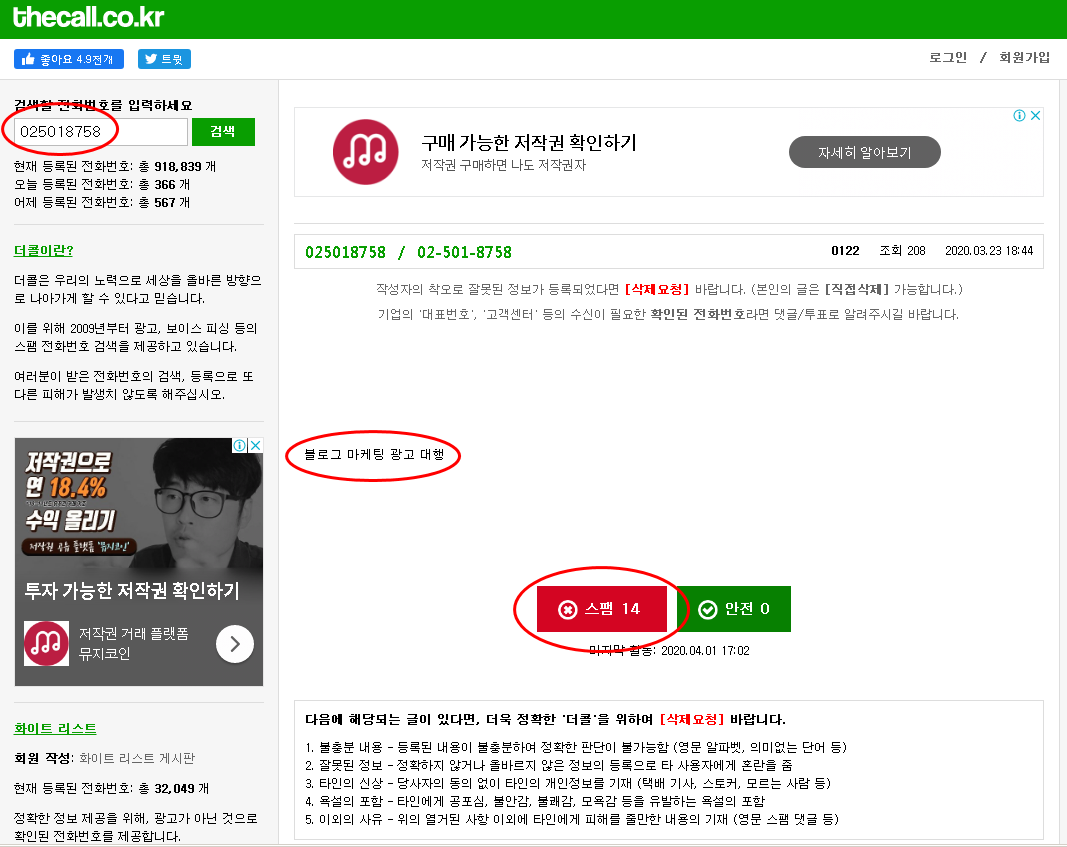Close the sidebar ad with X

(x=255, y=446)
